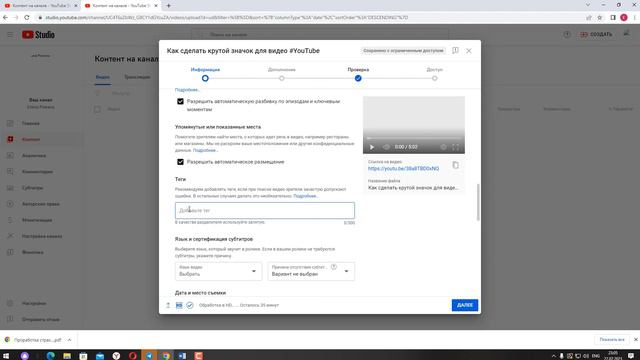Click the browser reload button
Screen dimensions: 640x360
point(27,18)
